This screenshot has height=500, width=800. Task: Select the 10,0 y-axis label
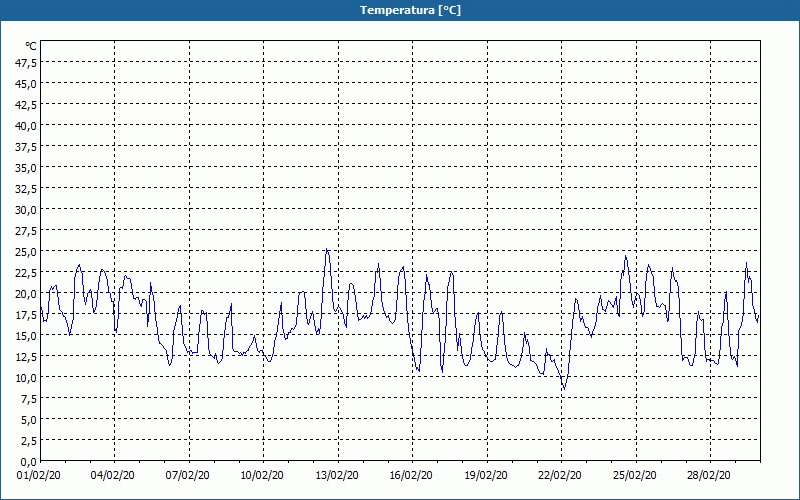click(x=26, y=378)
